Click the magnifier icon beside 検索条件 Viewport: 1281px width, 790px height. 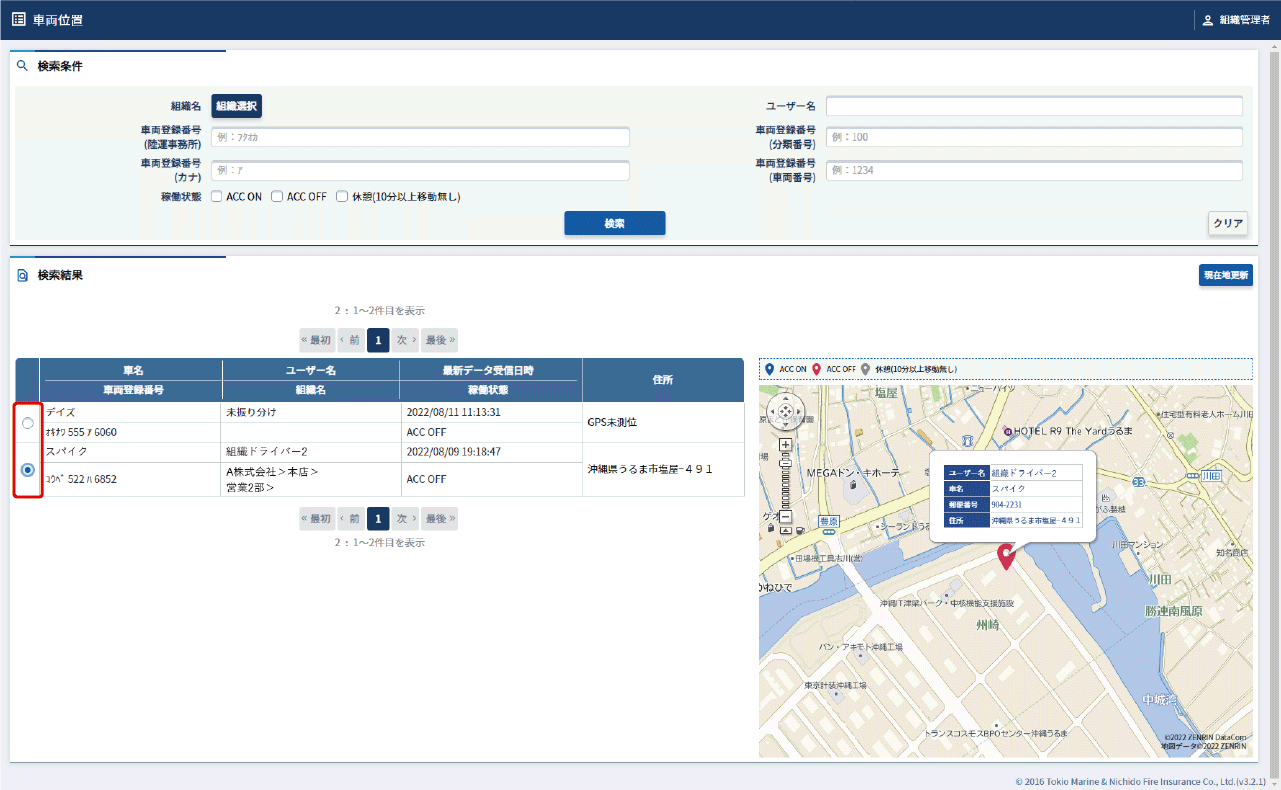[x=23, y=67]
